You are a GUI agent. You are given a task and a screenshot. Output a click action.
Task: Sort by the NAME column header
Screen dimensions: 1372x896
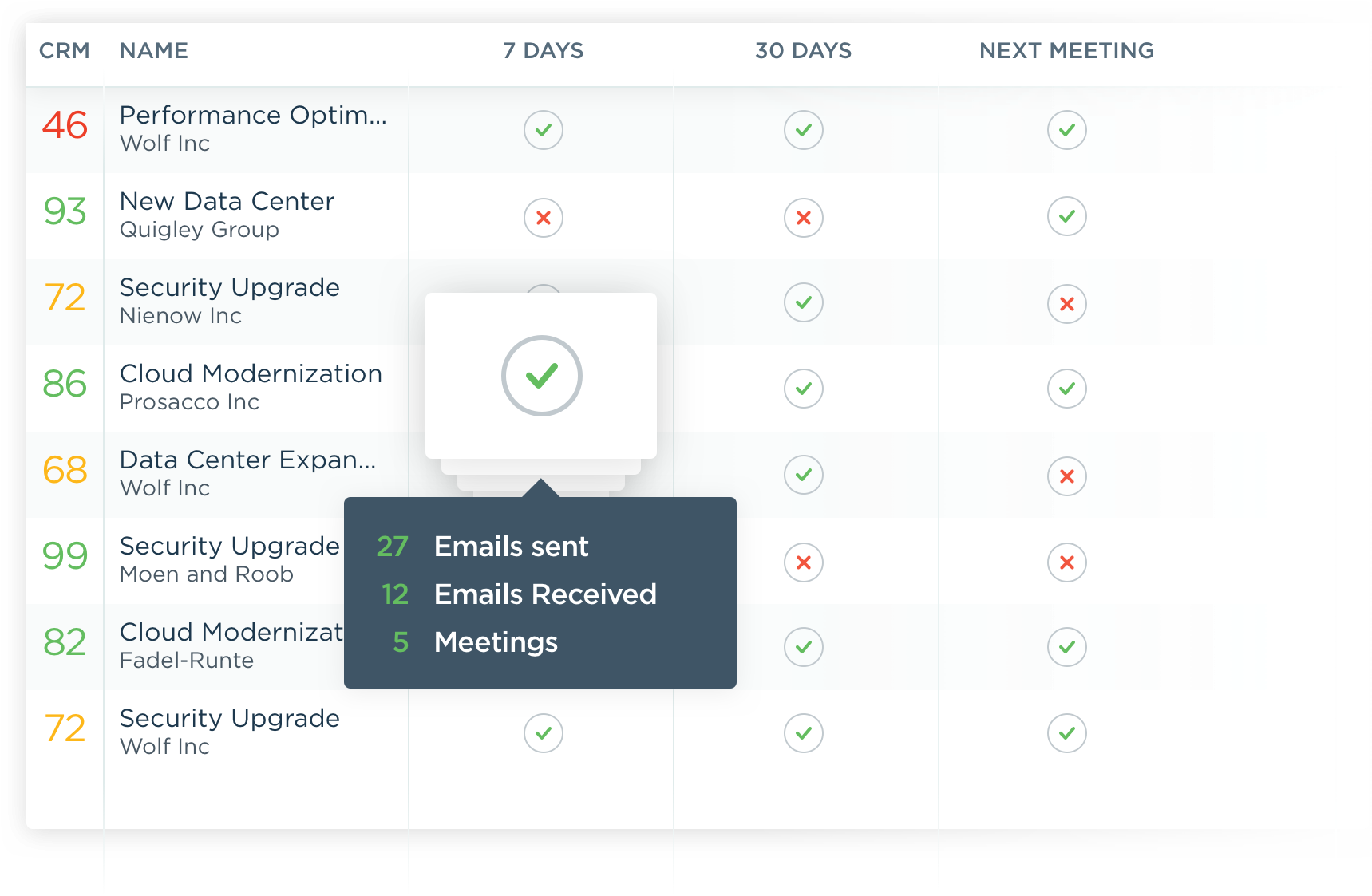(x=153, y=51)
